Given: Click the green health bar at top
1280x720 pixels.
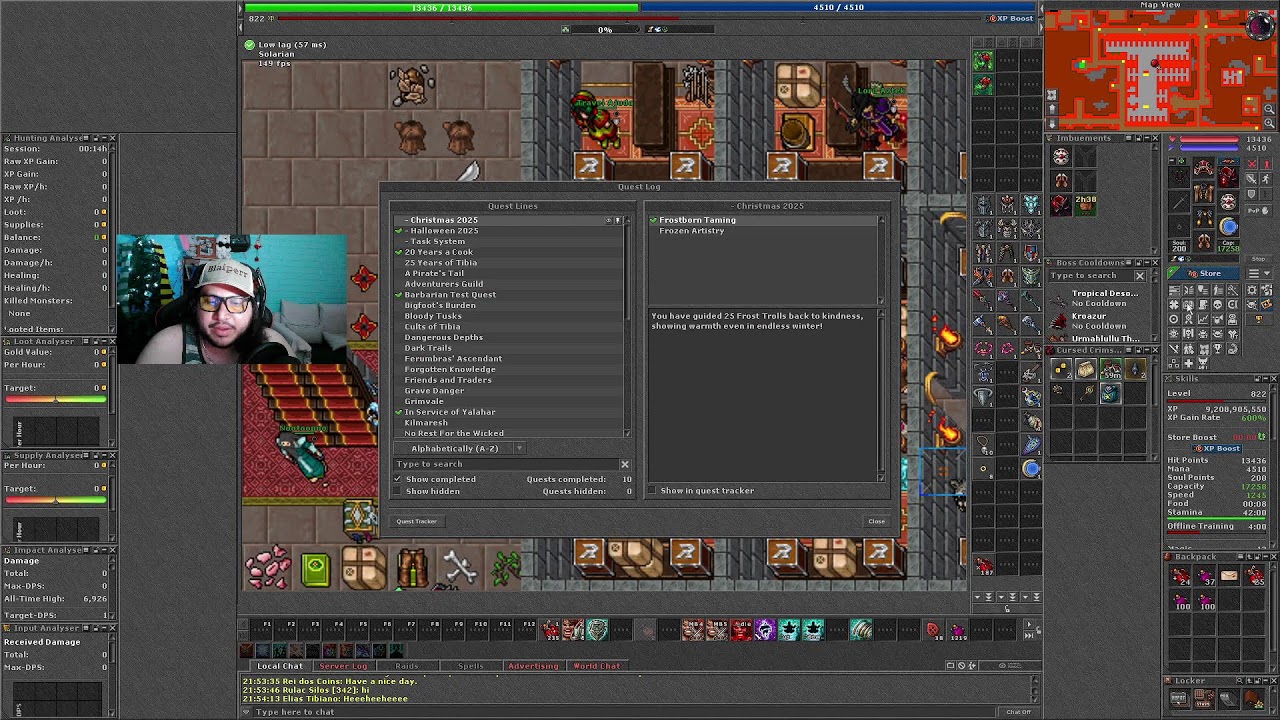Looking at the screenshot, I should [x=441, y=8].
